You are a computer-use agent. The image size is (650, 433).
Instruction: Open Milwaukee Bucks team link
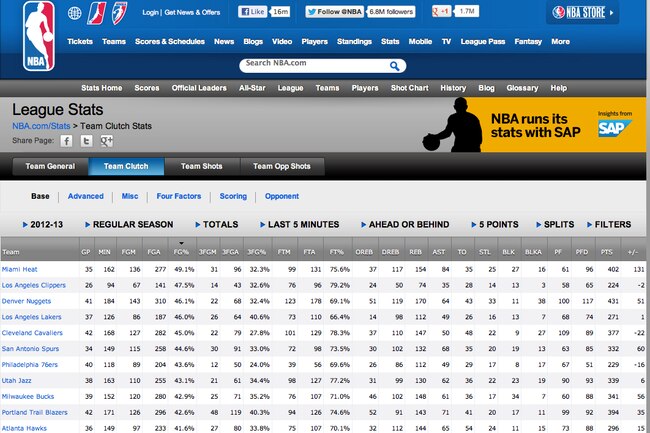28,397
